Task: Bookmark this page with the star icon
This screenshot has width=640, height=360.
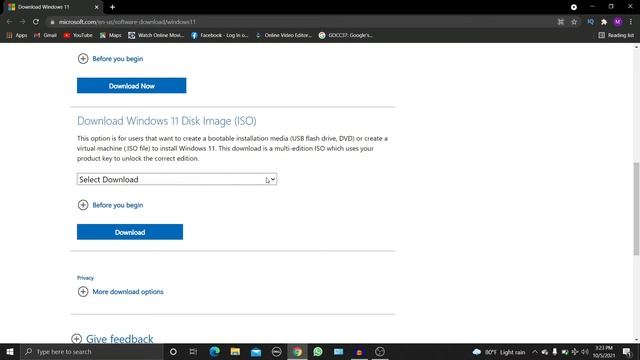Action: [574, 22]
